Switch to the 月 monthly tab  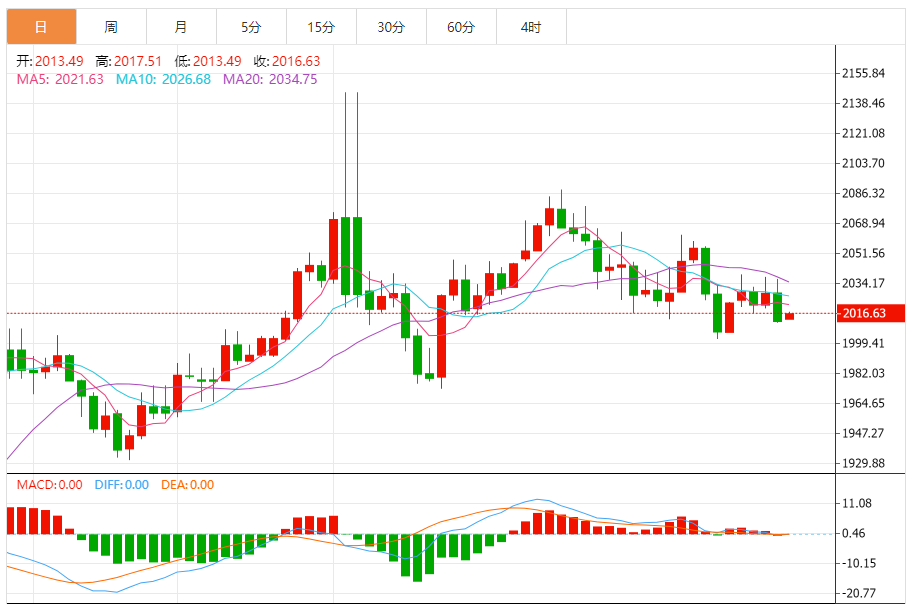click(181, 27)
